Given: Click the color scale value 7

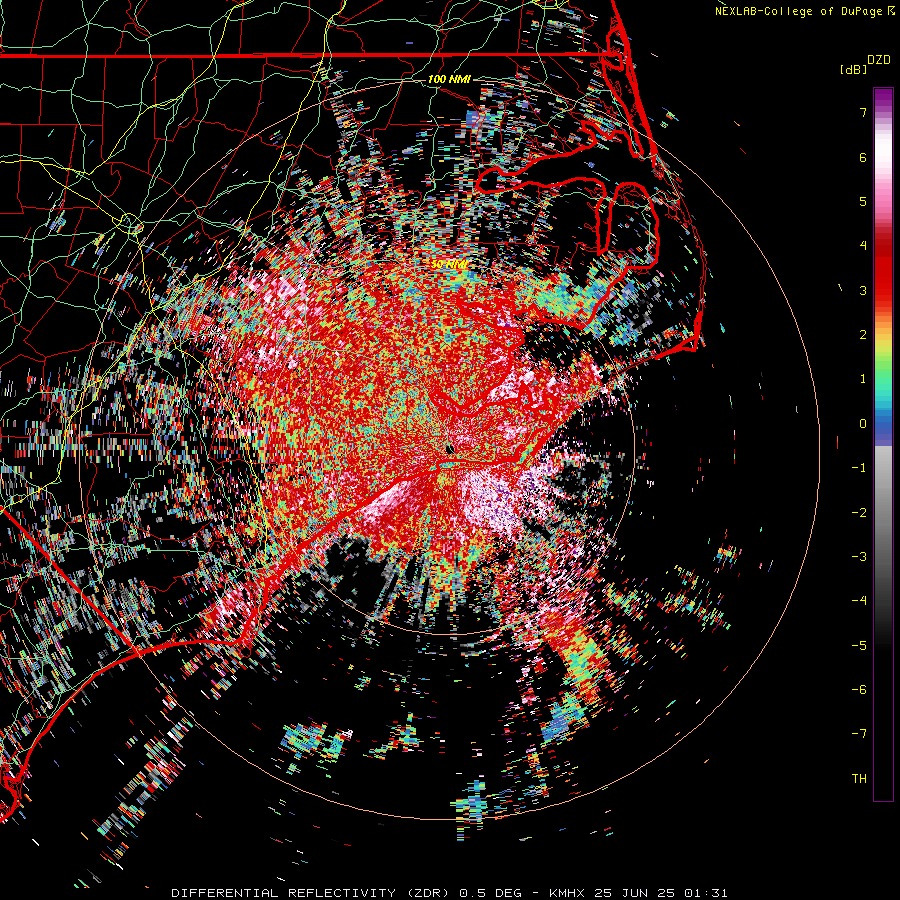Looking at the screenshot, I should click(863, 112).
